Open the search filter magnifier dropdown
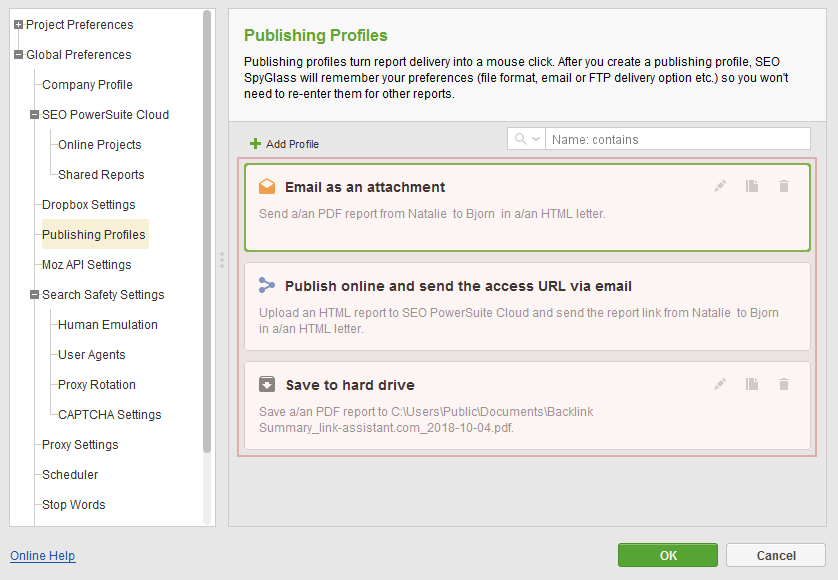The width and height of the screenshot is (838, 580). tap(526, 139)
